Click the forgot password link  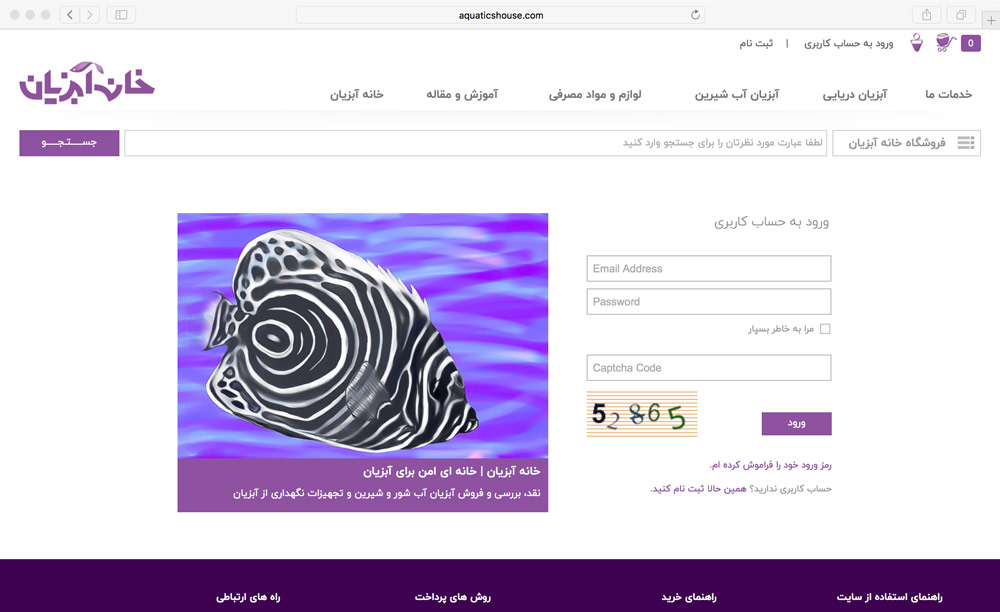point(771,465)
